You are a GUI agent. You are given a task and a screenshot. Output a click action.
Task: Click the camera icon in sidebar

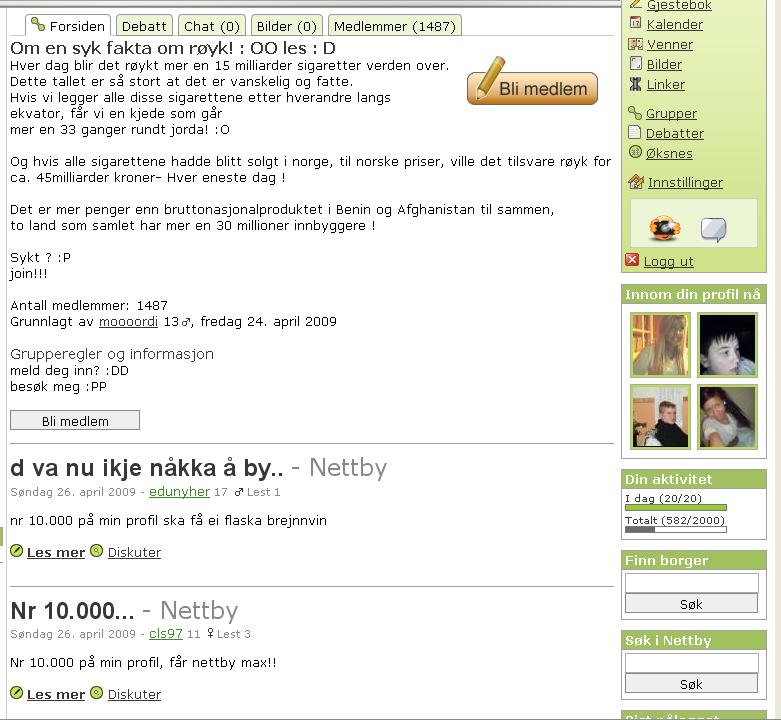(x=664, y=228)
